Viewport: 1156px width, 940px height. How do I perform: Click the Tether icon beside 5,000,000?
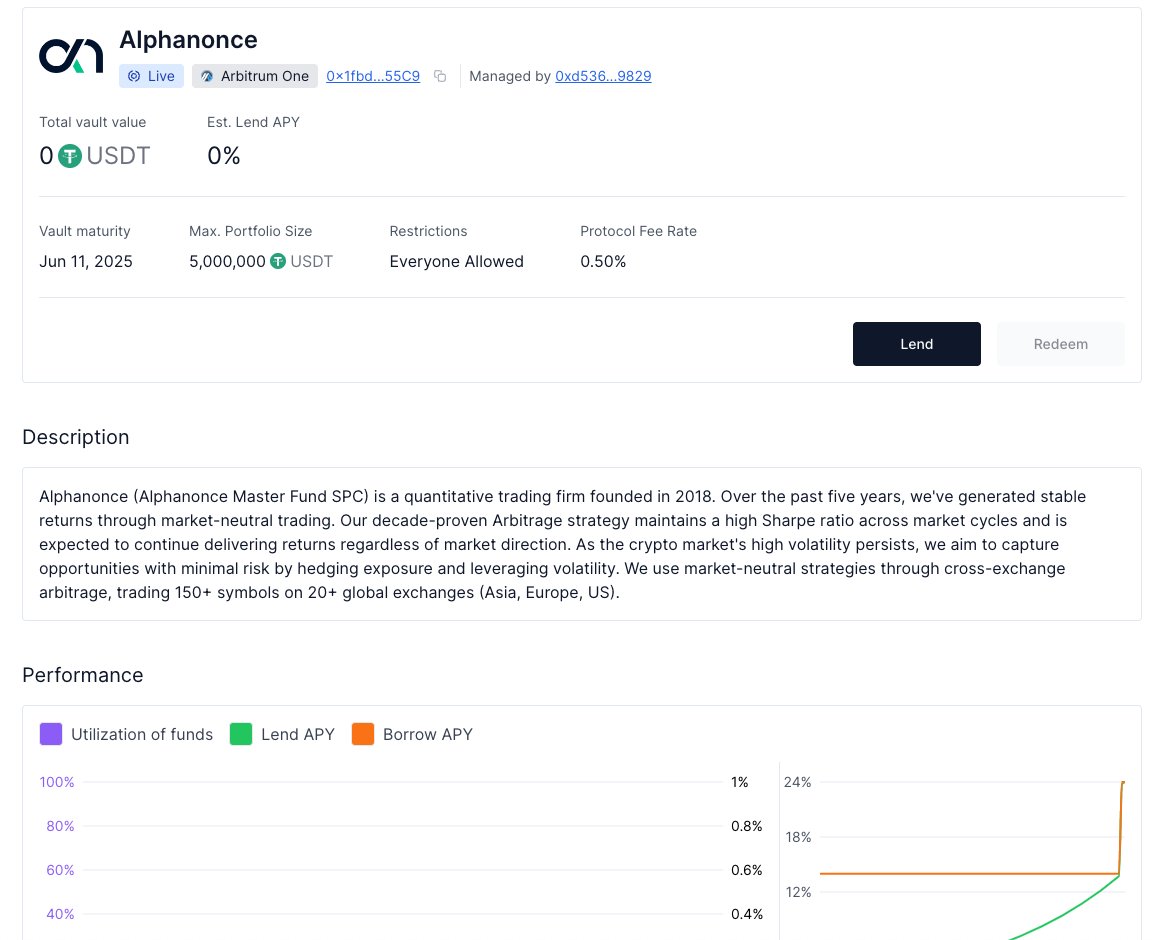pos(278,261)
